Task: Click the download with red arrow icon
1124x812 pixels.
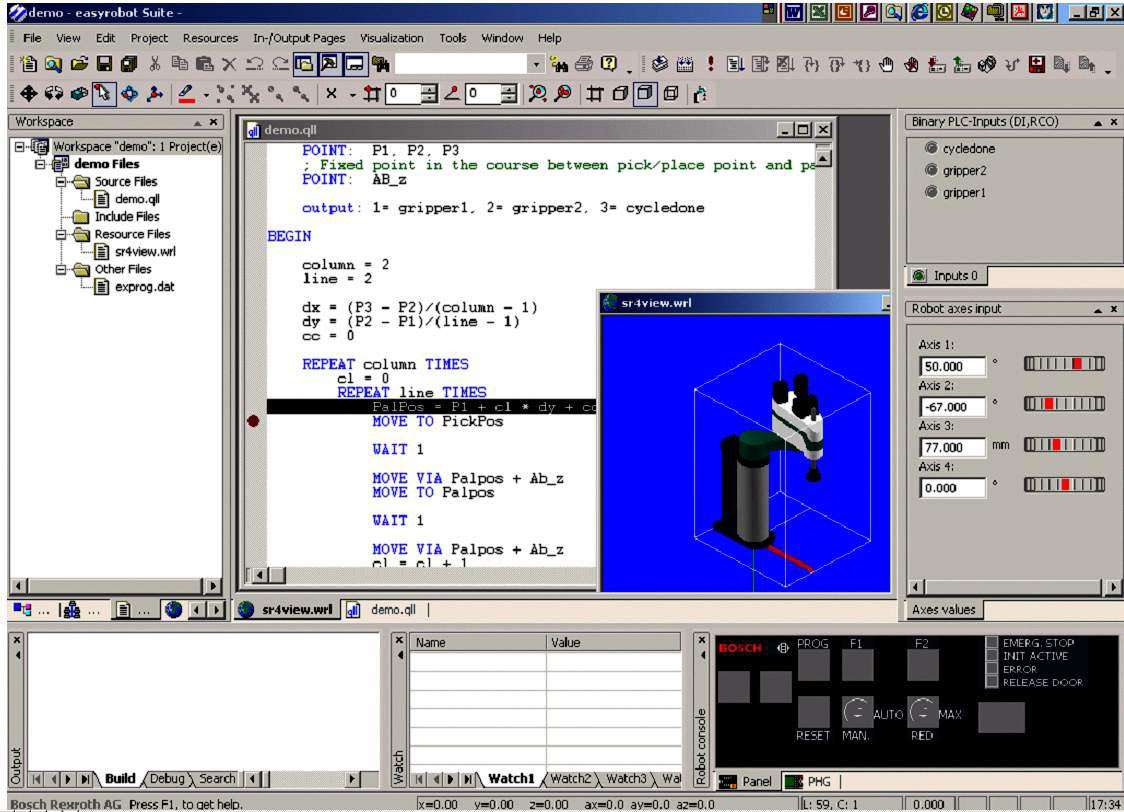Action: (936, 65)
